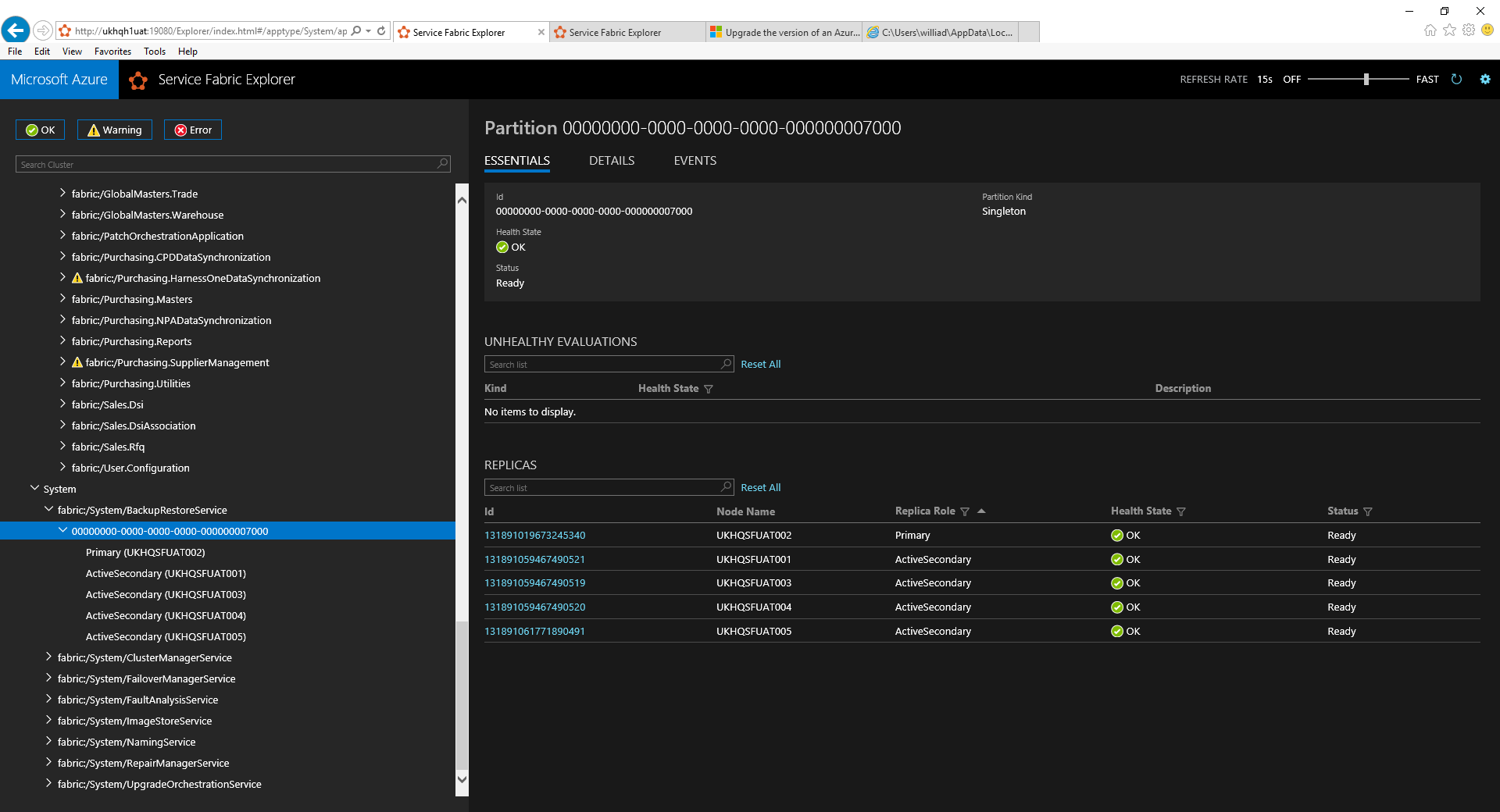This screenshot has height=812, width=1500.
Task: Click the Microsoft Azure header link
Action: (59, 80)
